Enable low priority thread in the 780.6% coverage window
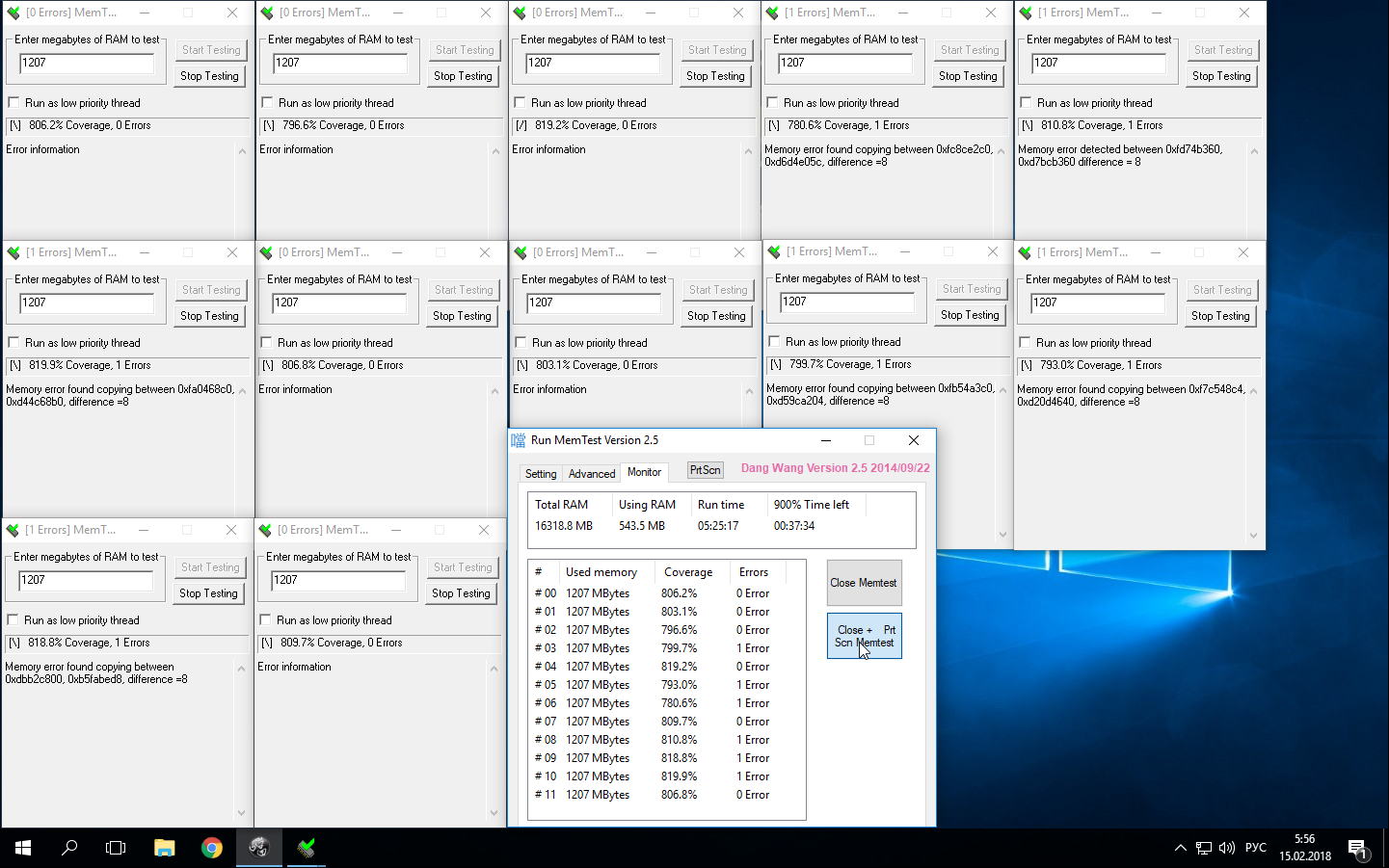This screenshot has height=868, width=1389. coord(772,103)
